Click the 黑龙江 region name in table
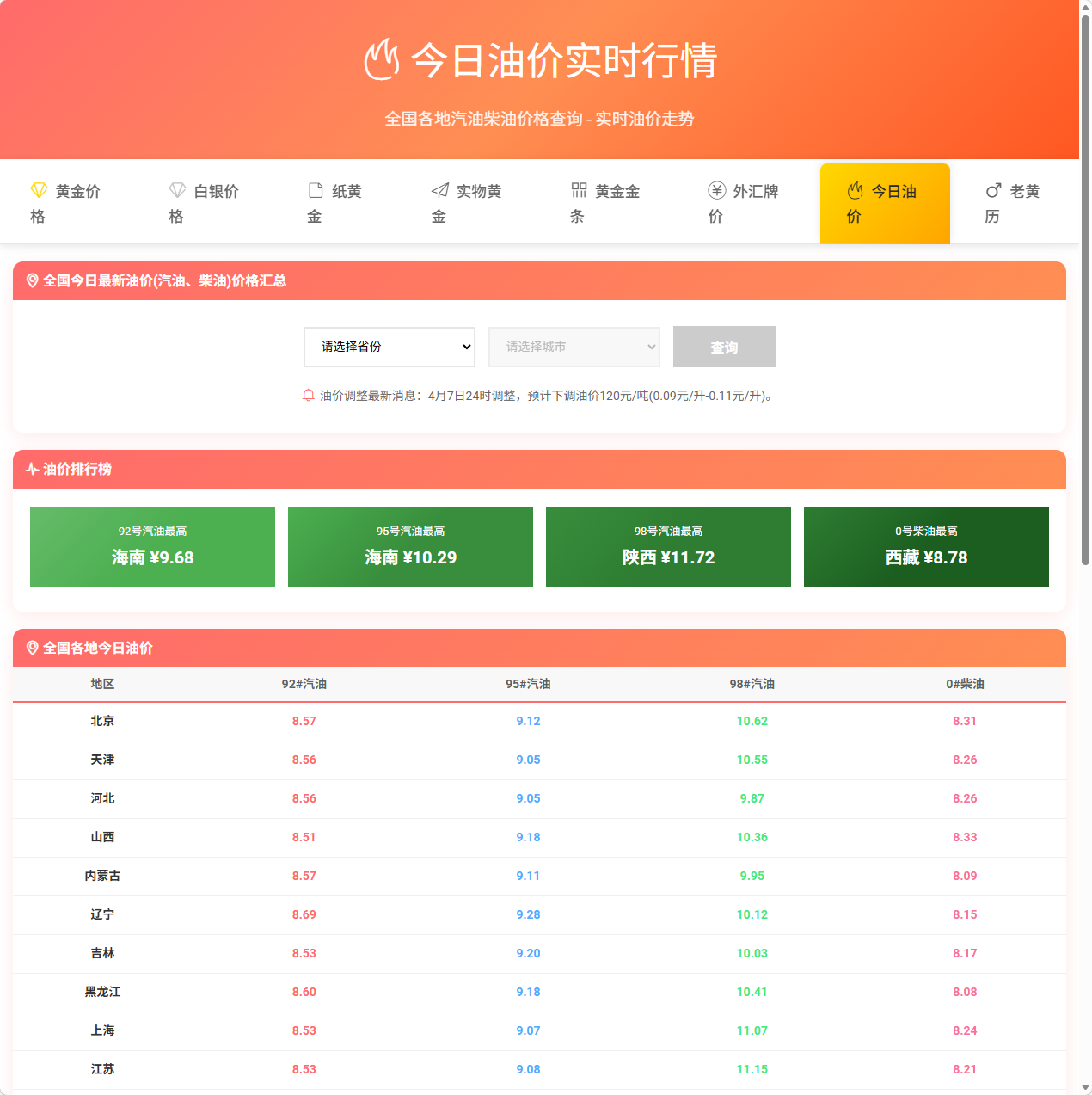Screen dimensions: 1092x1095 click(102, 992)
